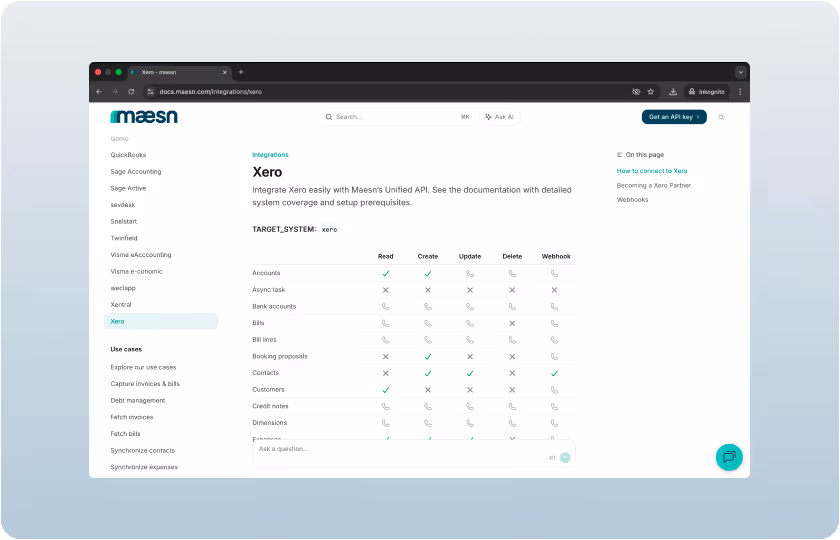Click the Booking proposals row label
This screenshot has height=540, width=840.
(280, 356)
